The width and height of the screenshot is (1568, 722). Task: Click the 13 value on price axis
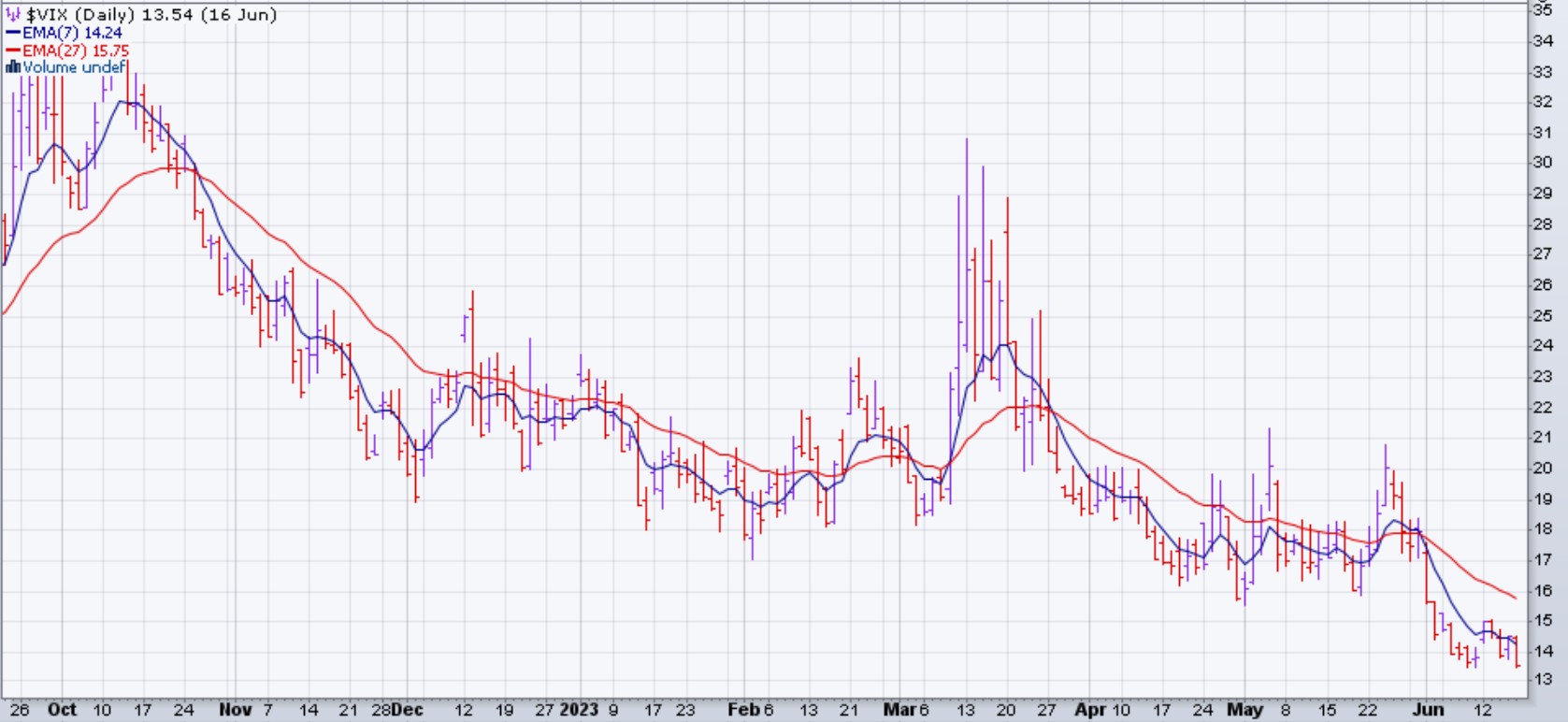(x=1543, y=680)
